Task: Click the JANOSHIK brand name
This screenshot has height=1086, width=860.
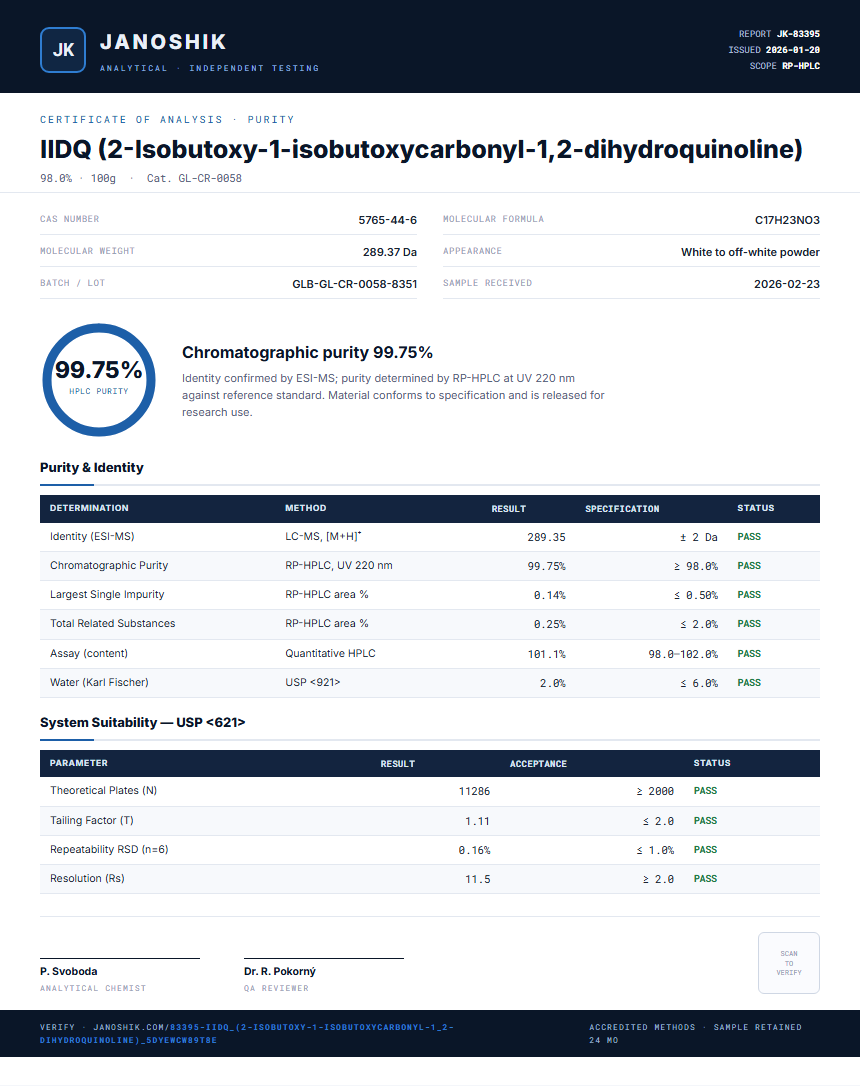Action: pyautogui.click(x=163, y=42)
